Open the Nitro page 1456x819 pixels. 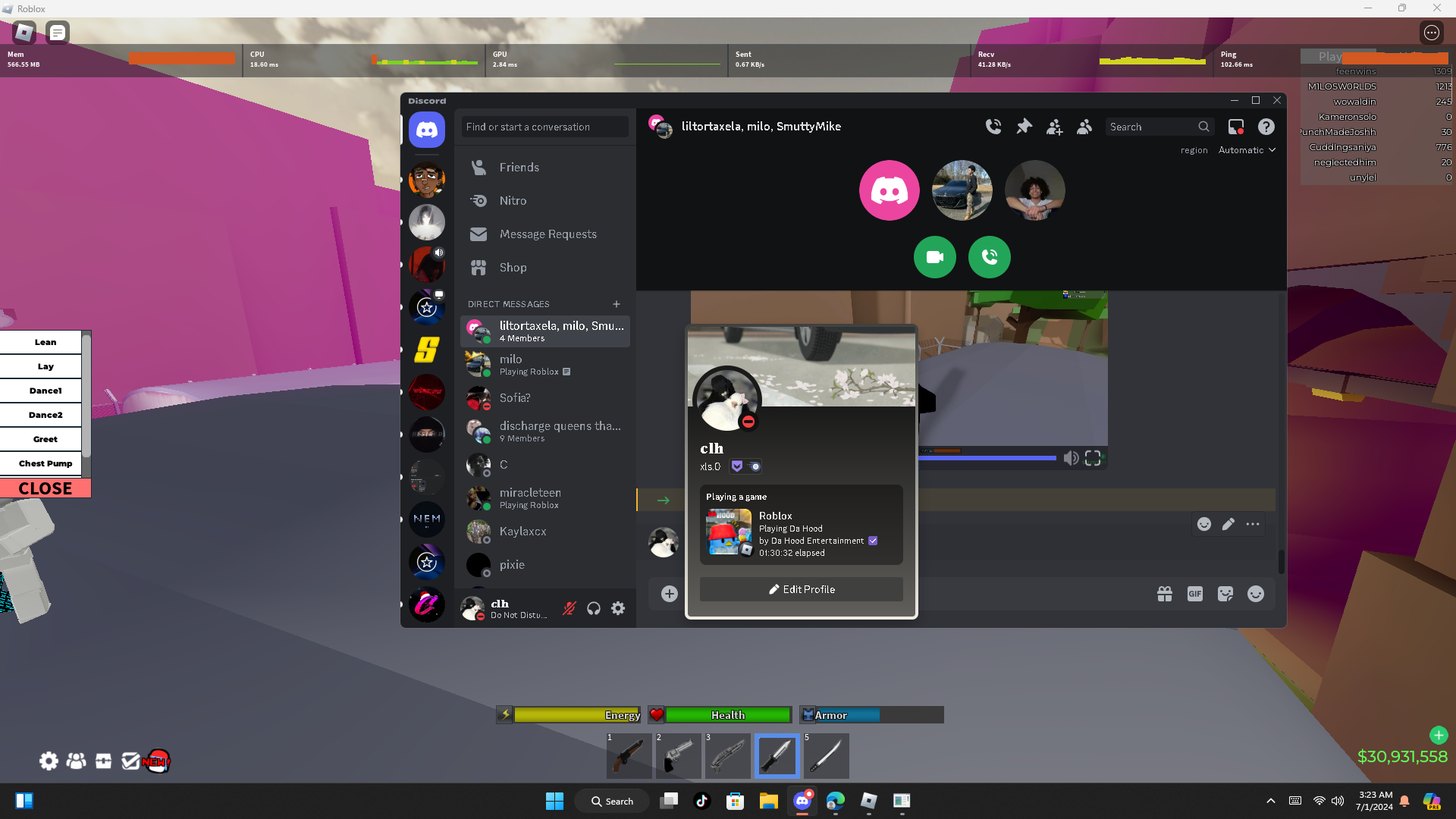545,201
